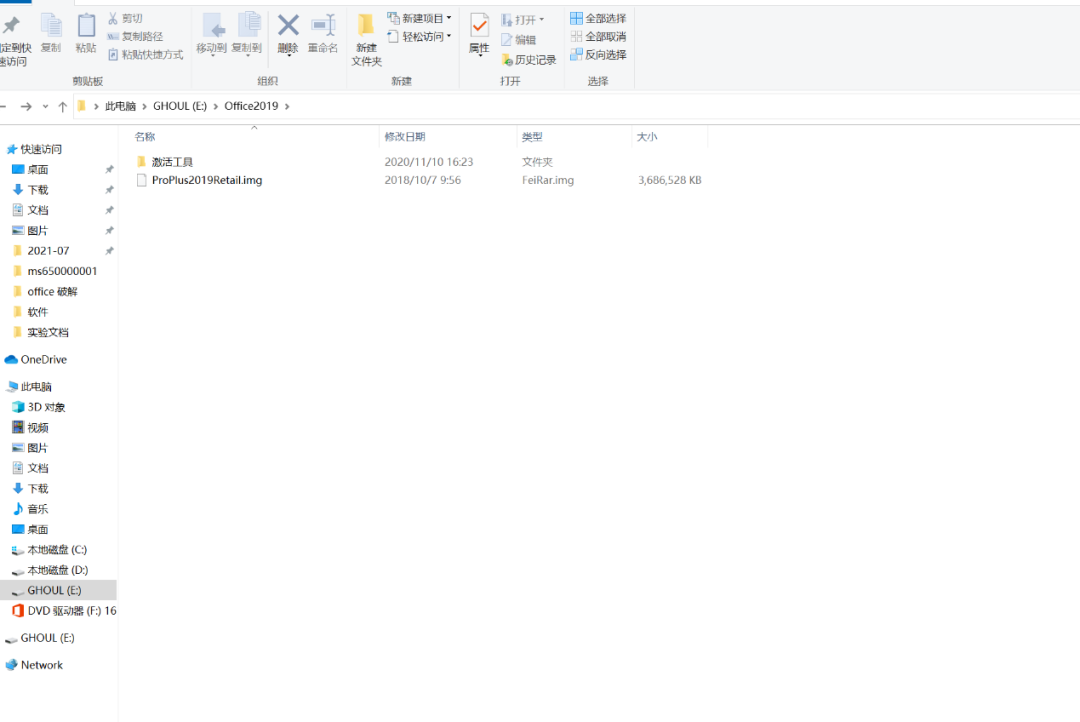Click the Rename (重命名) icon
The image size is (1080, 722).
[x=322, y=27]
